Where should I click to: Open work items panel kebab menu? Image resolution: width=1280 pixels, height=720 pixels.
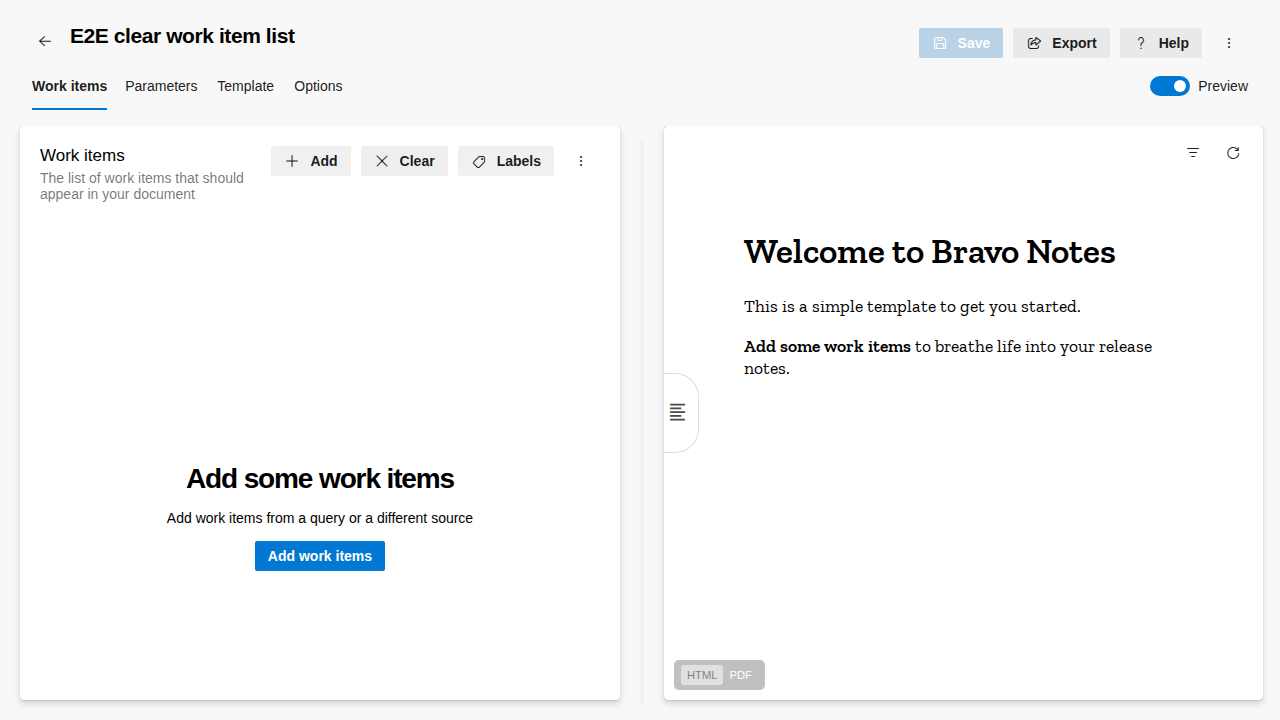pyautogui.click(x=581, y=161)
